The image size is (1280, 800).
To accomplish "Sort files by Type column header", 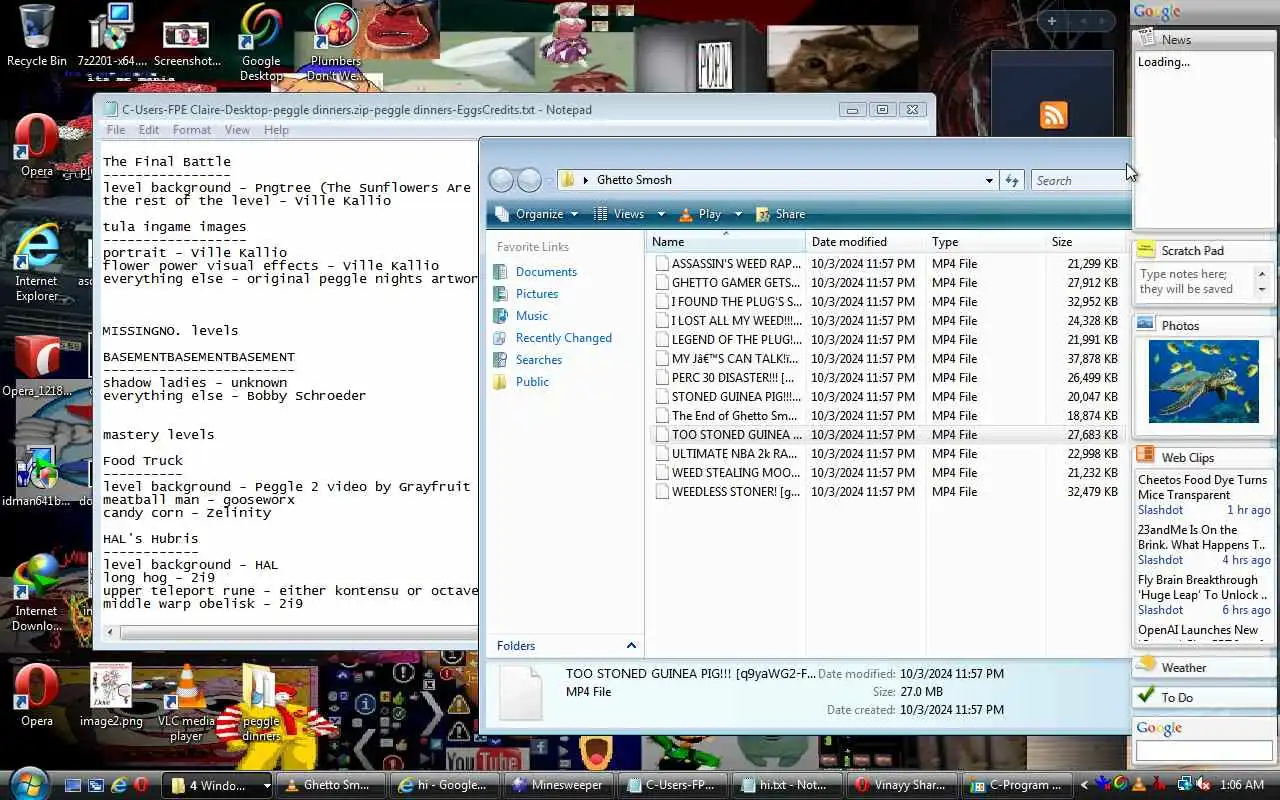I will (x=985, y=242).
